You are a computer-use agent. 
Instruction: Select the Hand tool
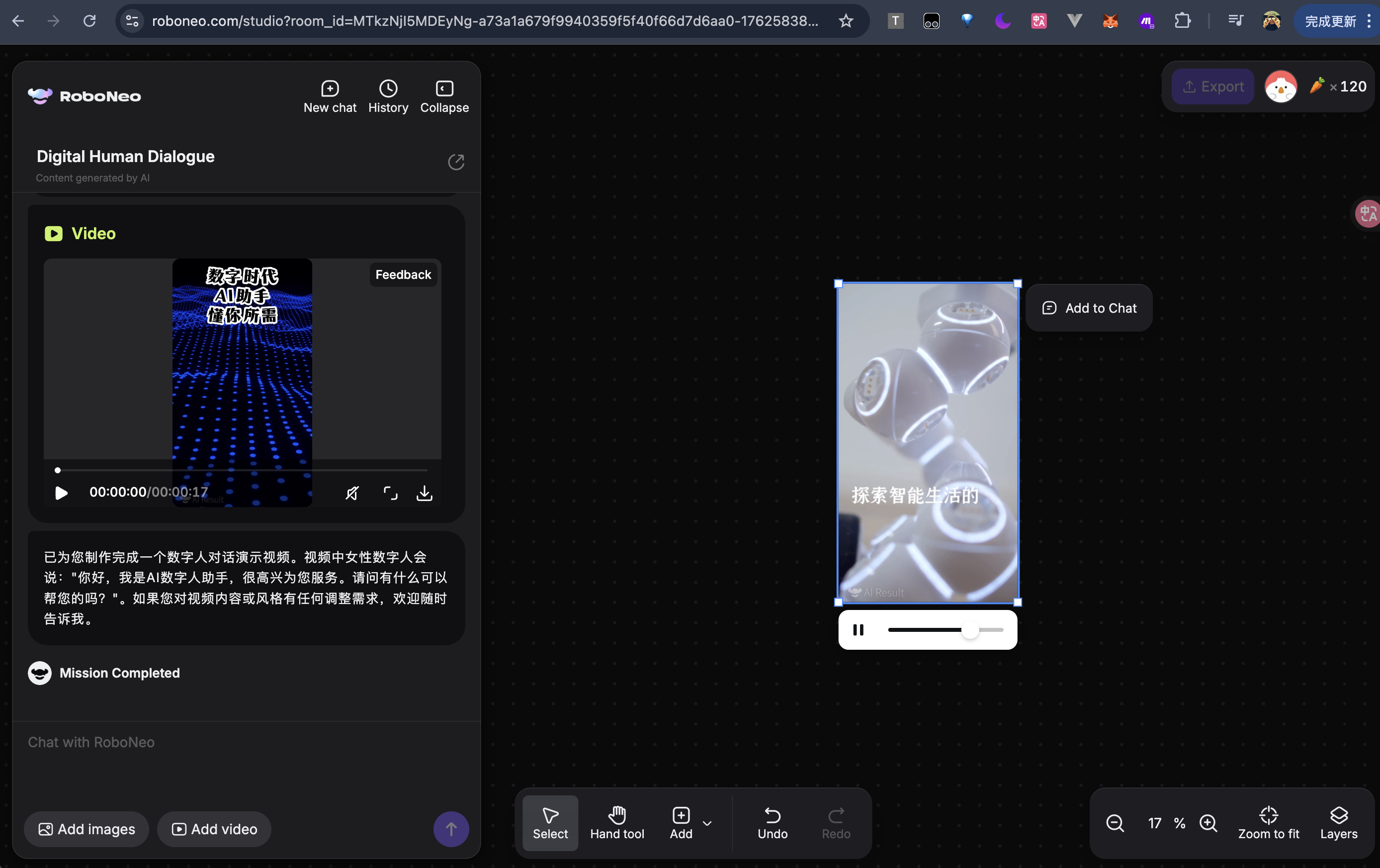click(616, 823)
